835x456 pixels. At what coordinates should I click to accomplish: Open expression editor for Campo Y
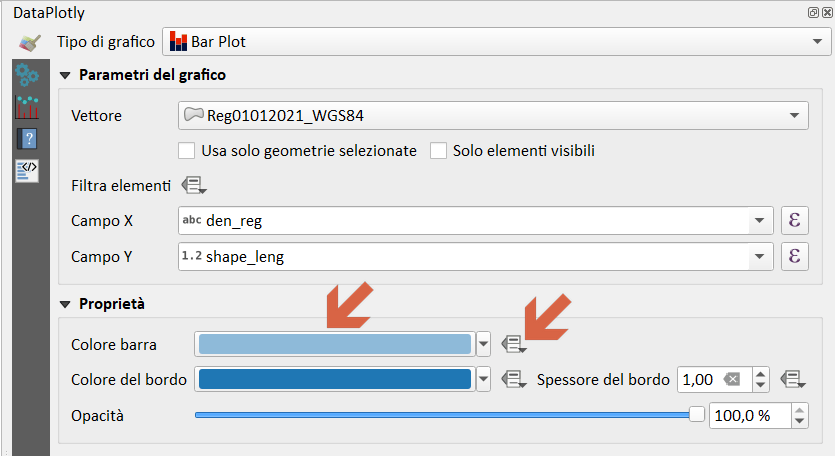(x=793, y=256)
